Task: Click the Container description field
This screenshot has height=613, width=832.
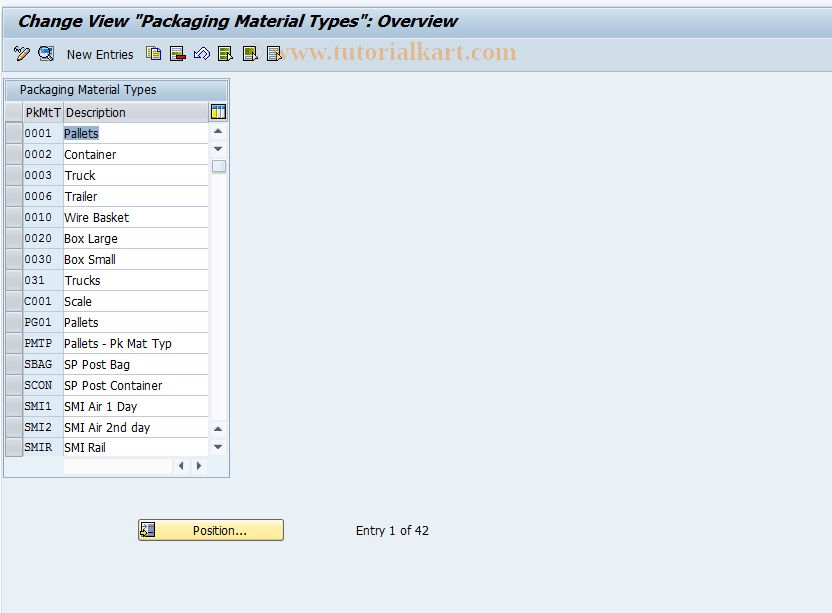Action: tap(136, 154)
